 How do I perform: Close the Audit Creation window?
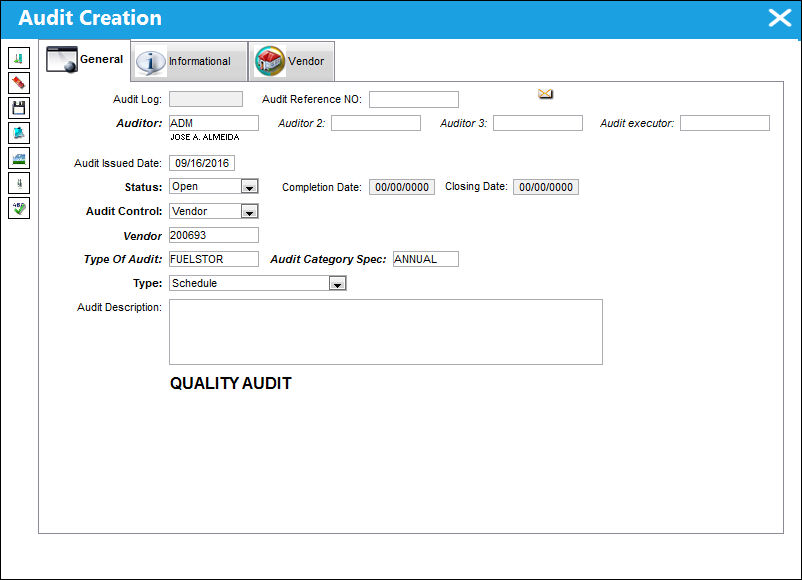(x=779, y=18)
